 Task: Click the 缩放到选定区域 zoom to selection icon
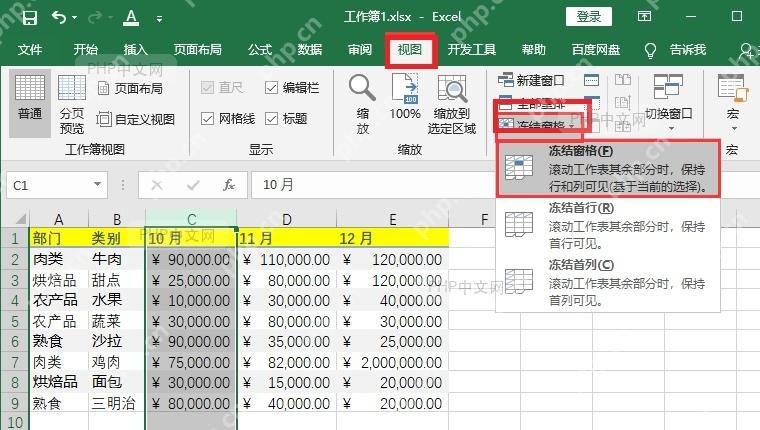tap(452, 88)
